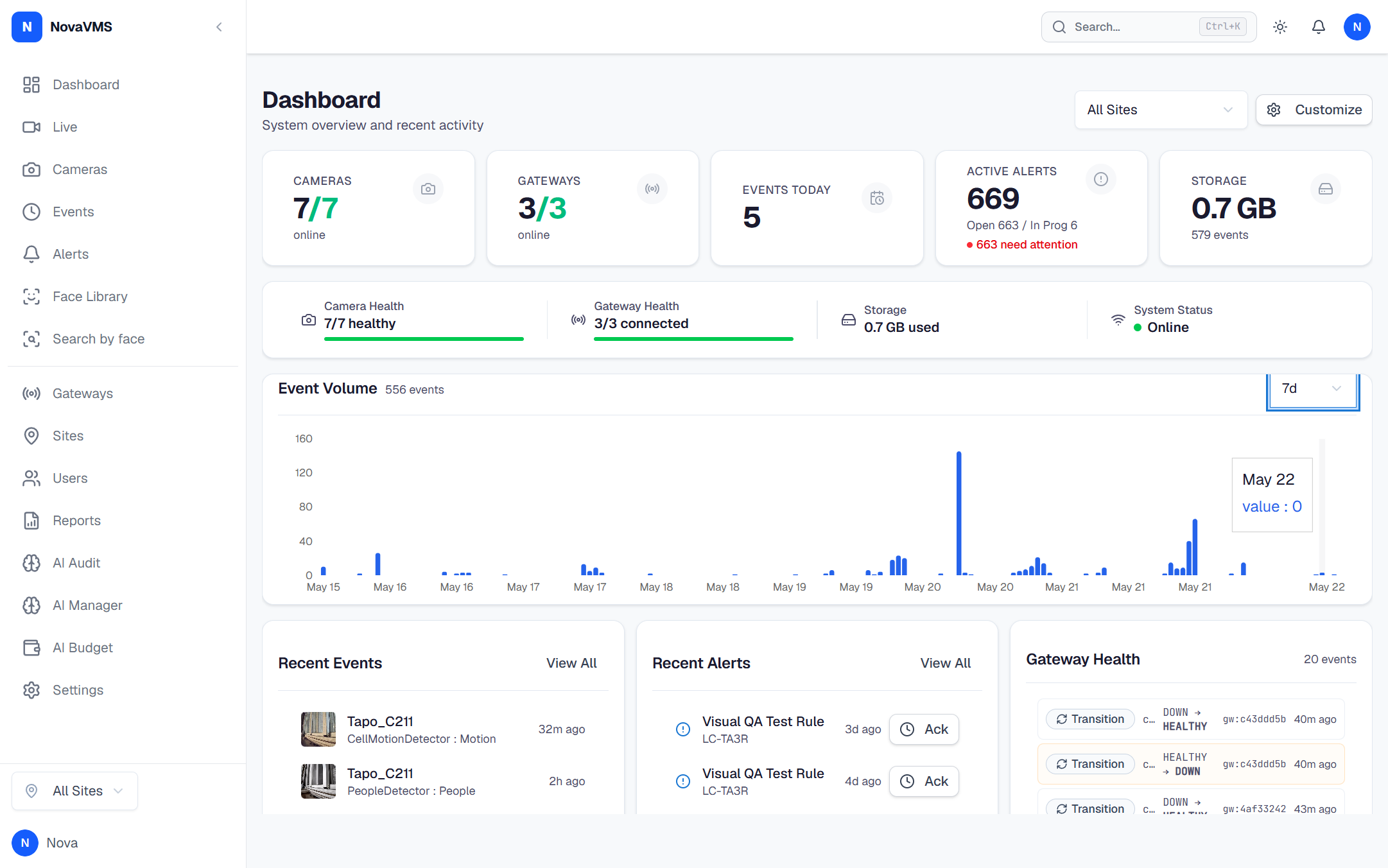
Task: Acknowledge the 3d ago Visual QA Test Rule alert
Action: [x=924, y=729]
